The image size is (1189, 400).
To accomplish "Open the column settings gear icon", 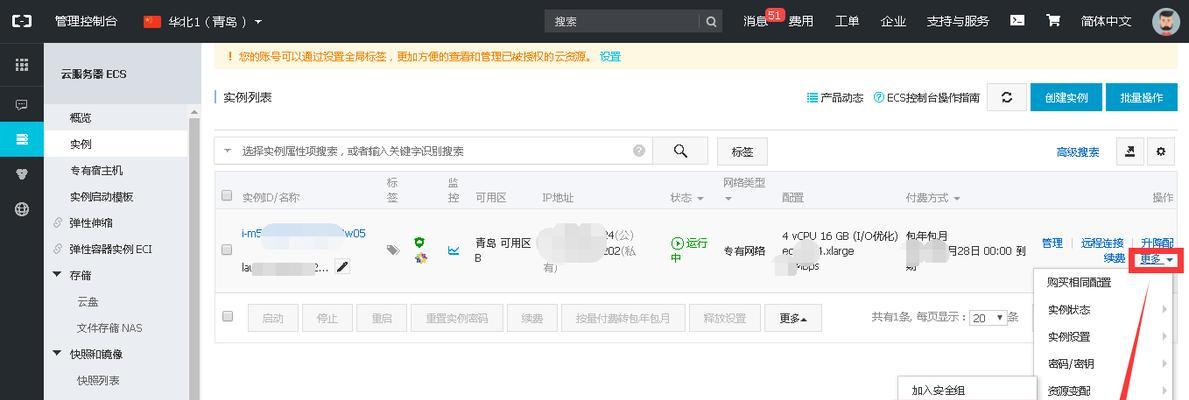I will 1160,152.
